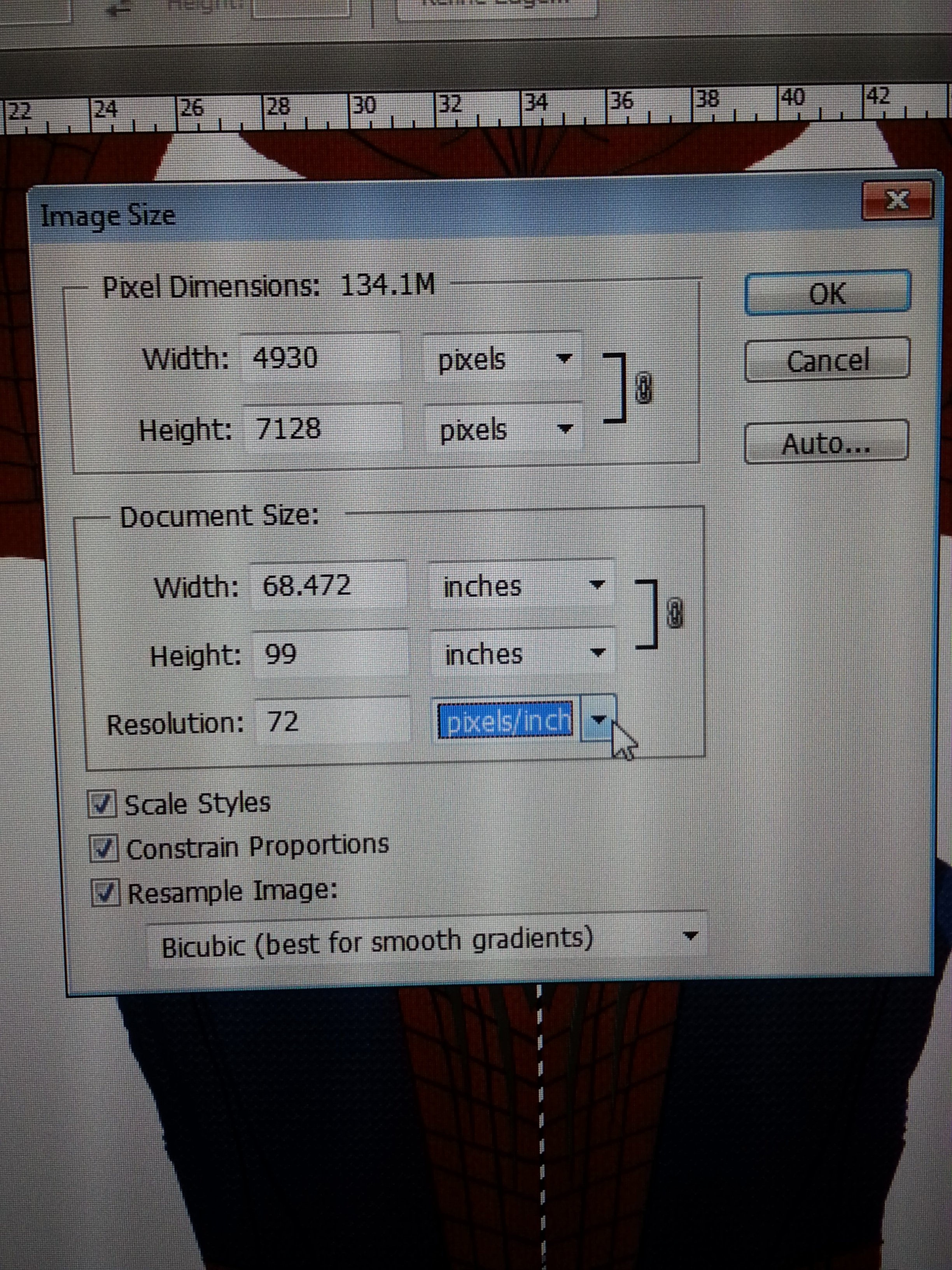952x1270 pixels.
Task: Toggle the Scale Styles checkbox
Action: [103, 803]
